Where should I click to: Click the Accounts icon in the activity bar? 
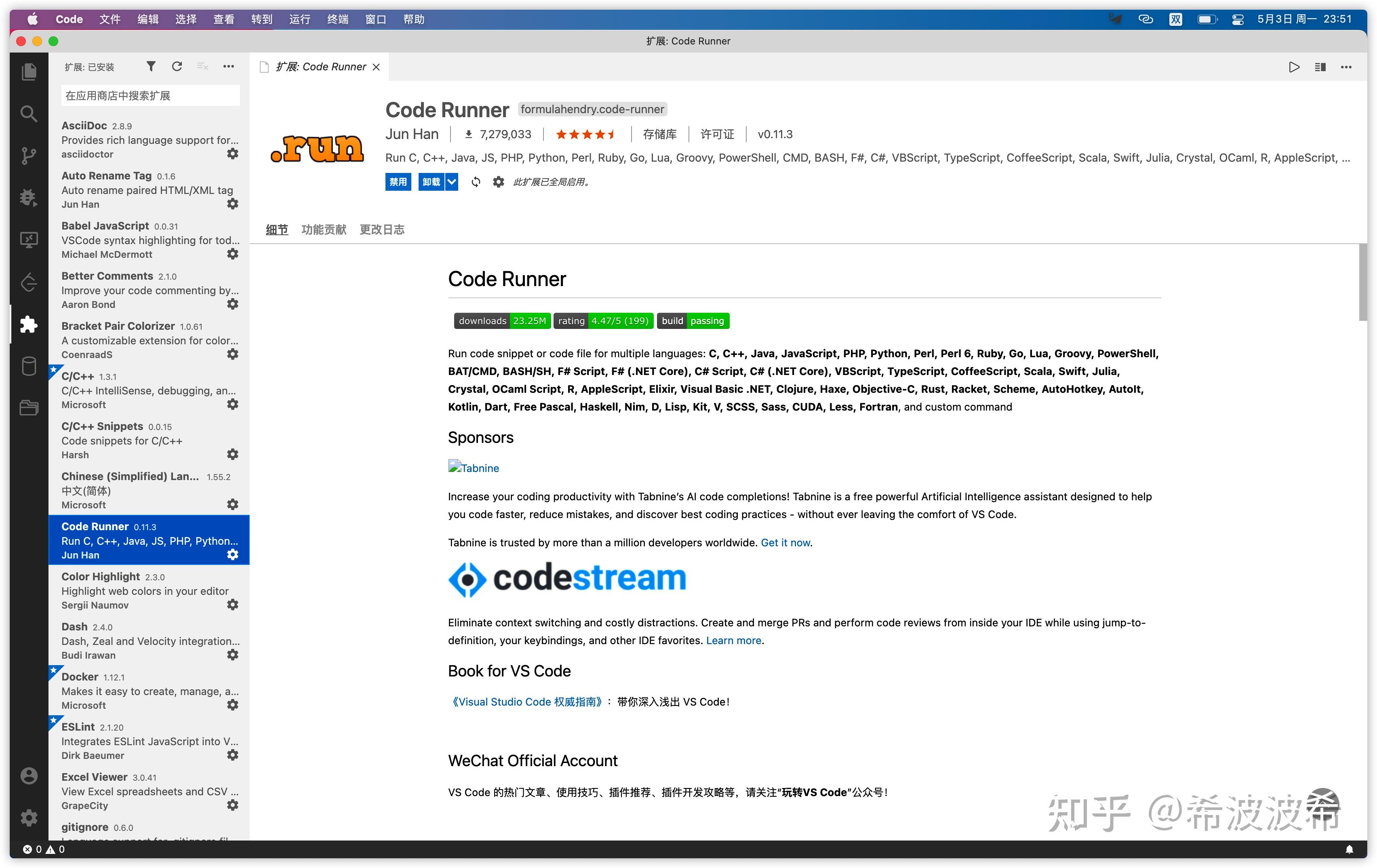click(29, 775)
